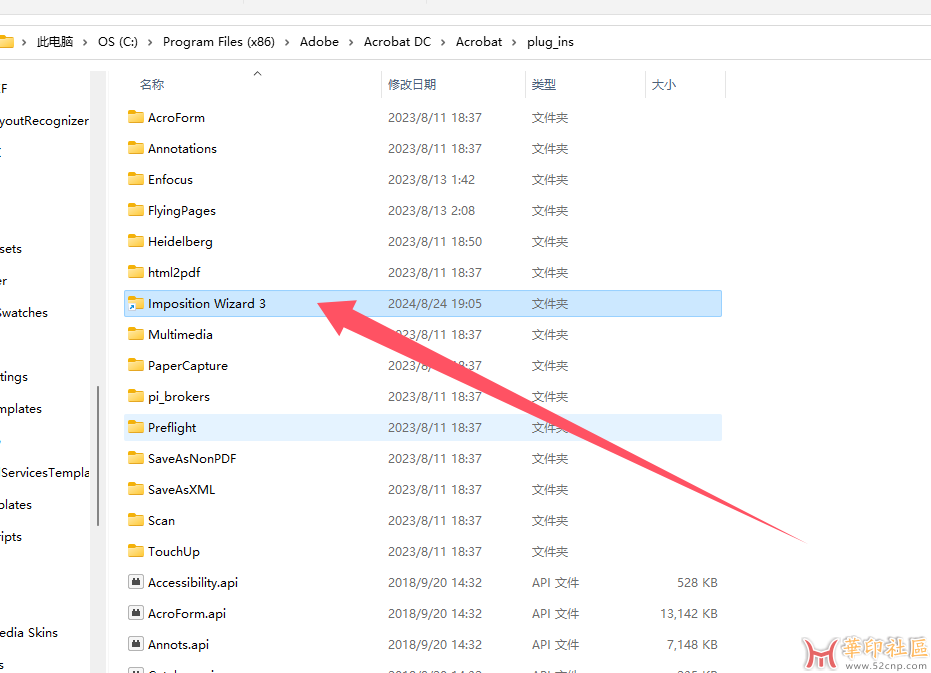Sort by 修改日期 column header
The height and width of the screenshot is (673, 931).
(x=412, y=84)
